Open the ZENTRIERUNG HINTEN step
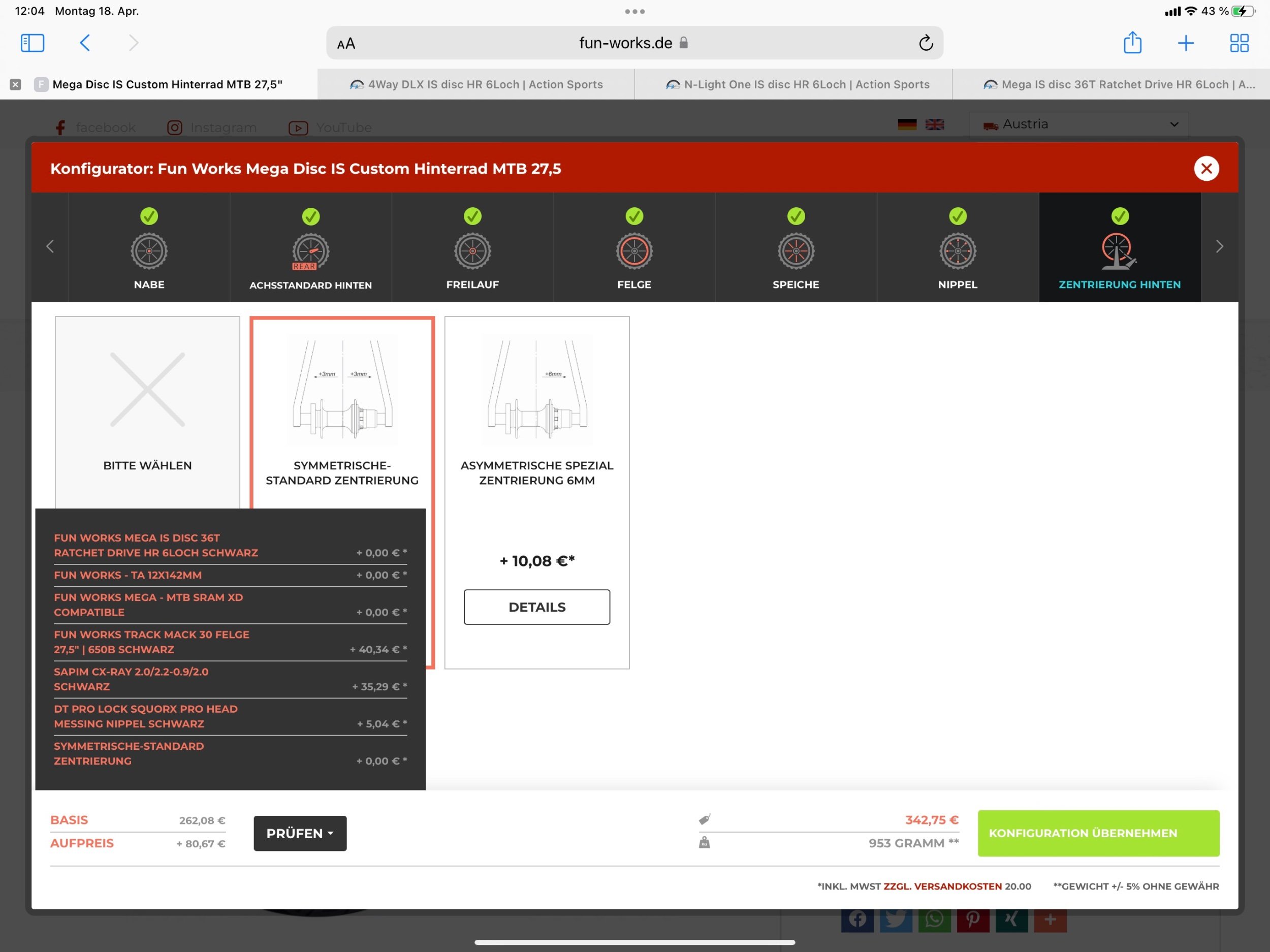This screenshot has height=952, width=1270. [x=1120, y=247]
